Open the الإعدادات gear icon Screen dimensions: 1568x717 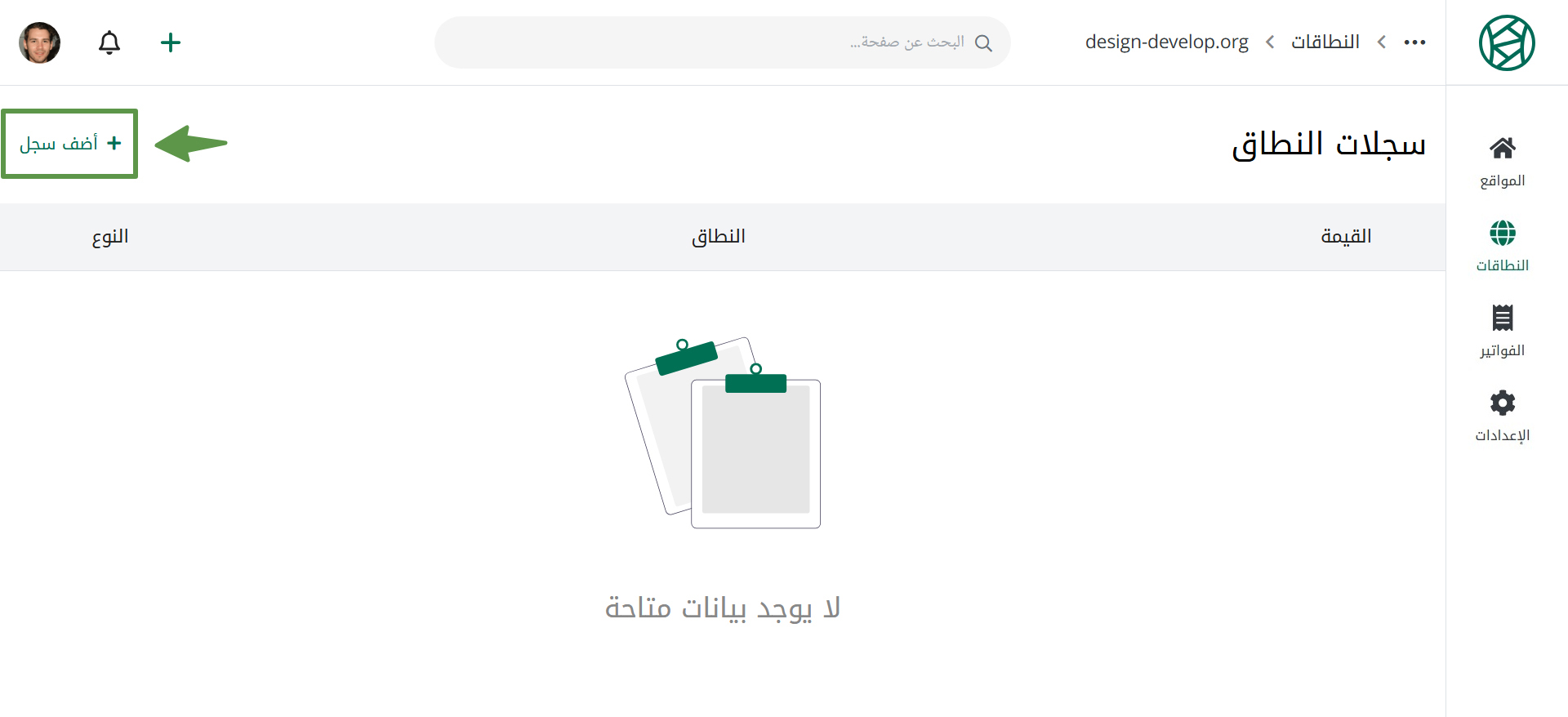[x=1502, y=403]
